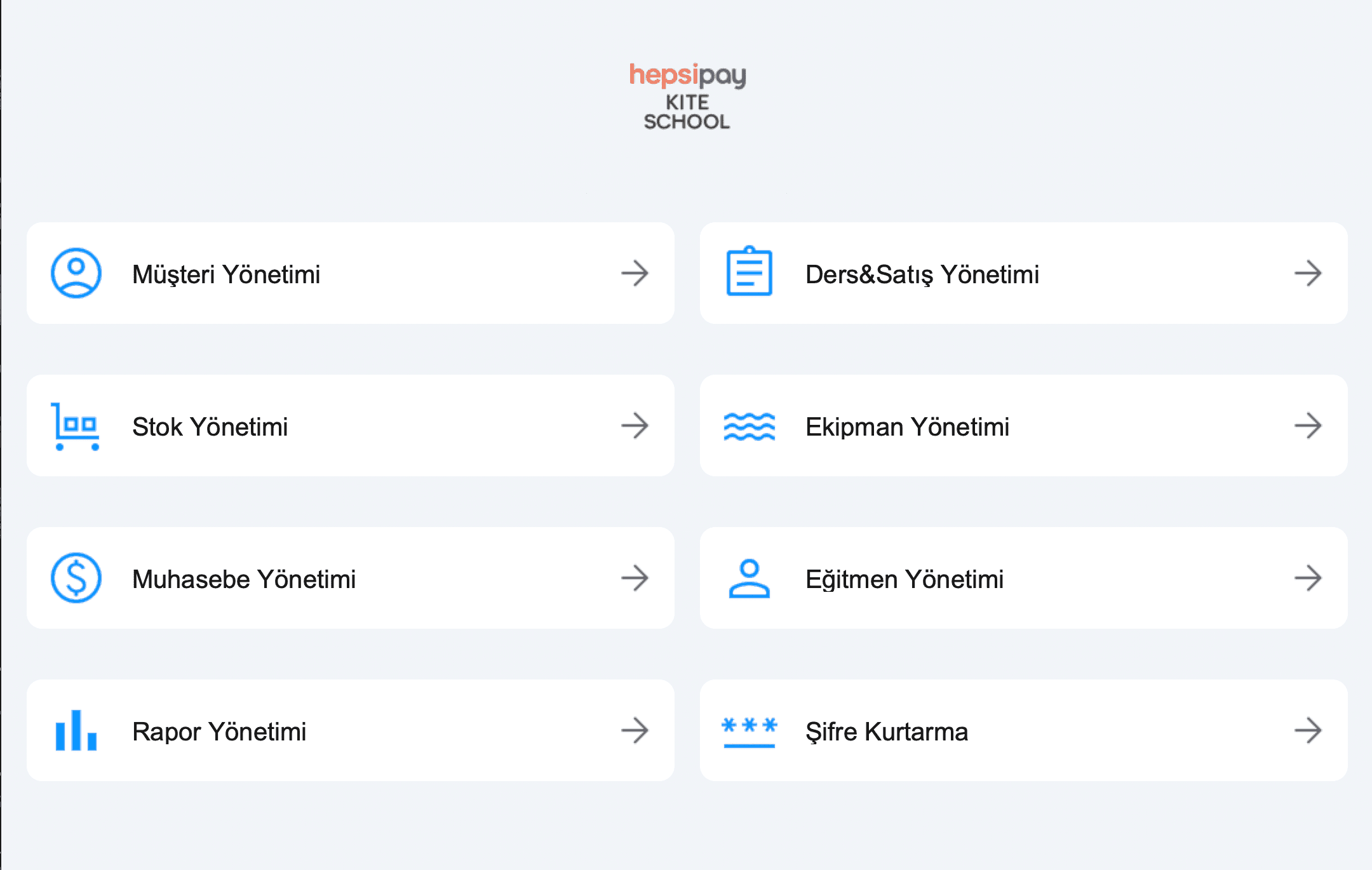
Task: Select the Muhasebe Yönetimi dollar icon
Action: tap(75, 579)
